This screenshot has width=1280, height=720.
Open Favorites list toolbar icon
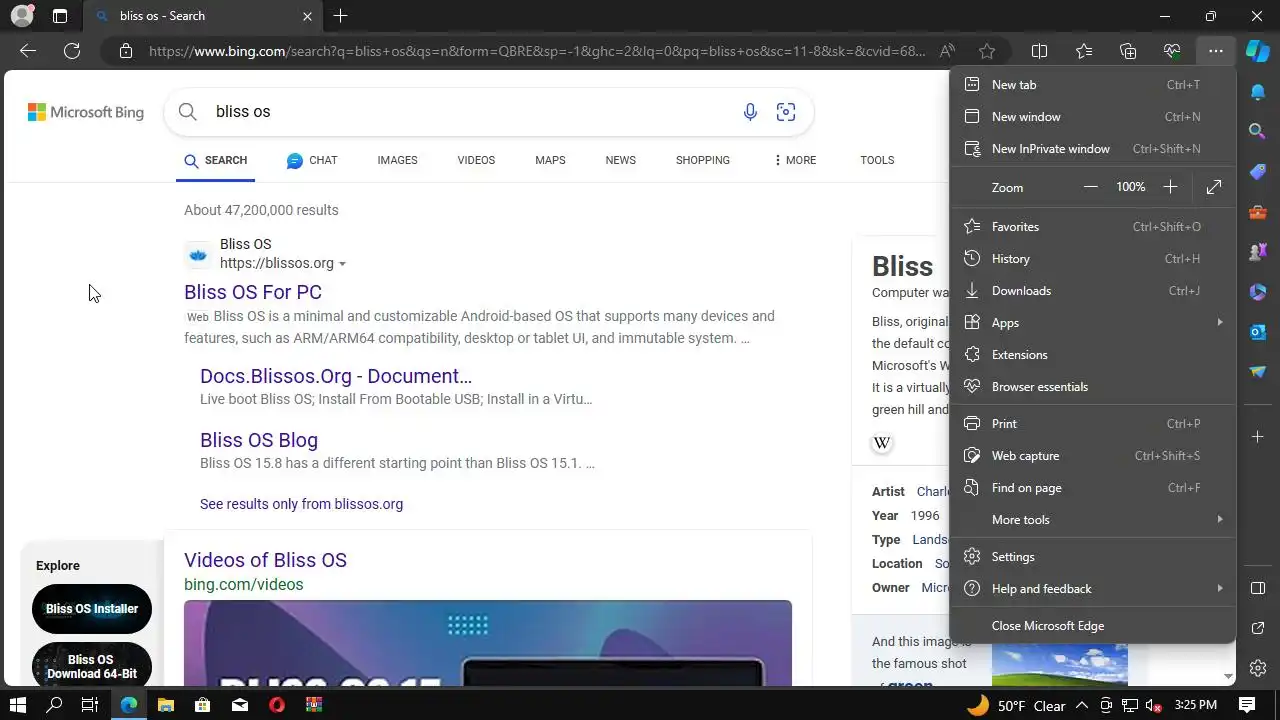point(1084,51)
